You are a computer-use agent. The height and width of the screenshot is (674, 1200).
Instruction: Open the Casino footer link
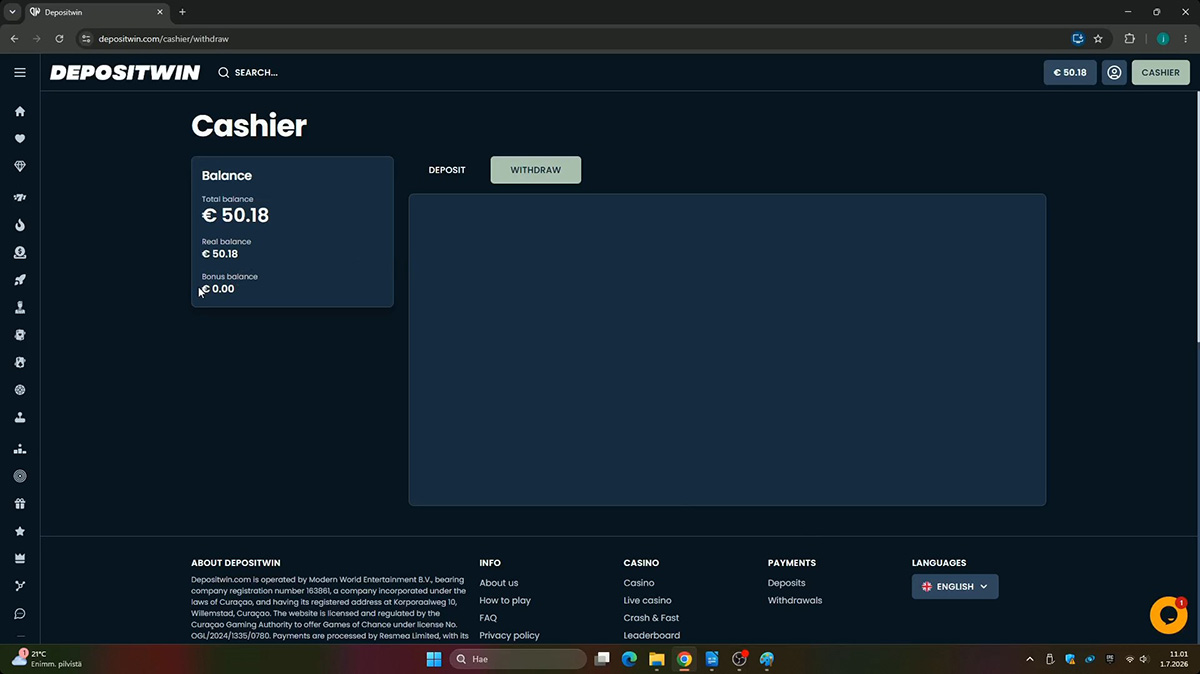[639, 583]
